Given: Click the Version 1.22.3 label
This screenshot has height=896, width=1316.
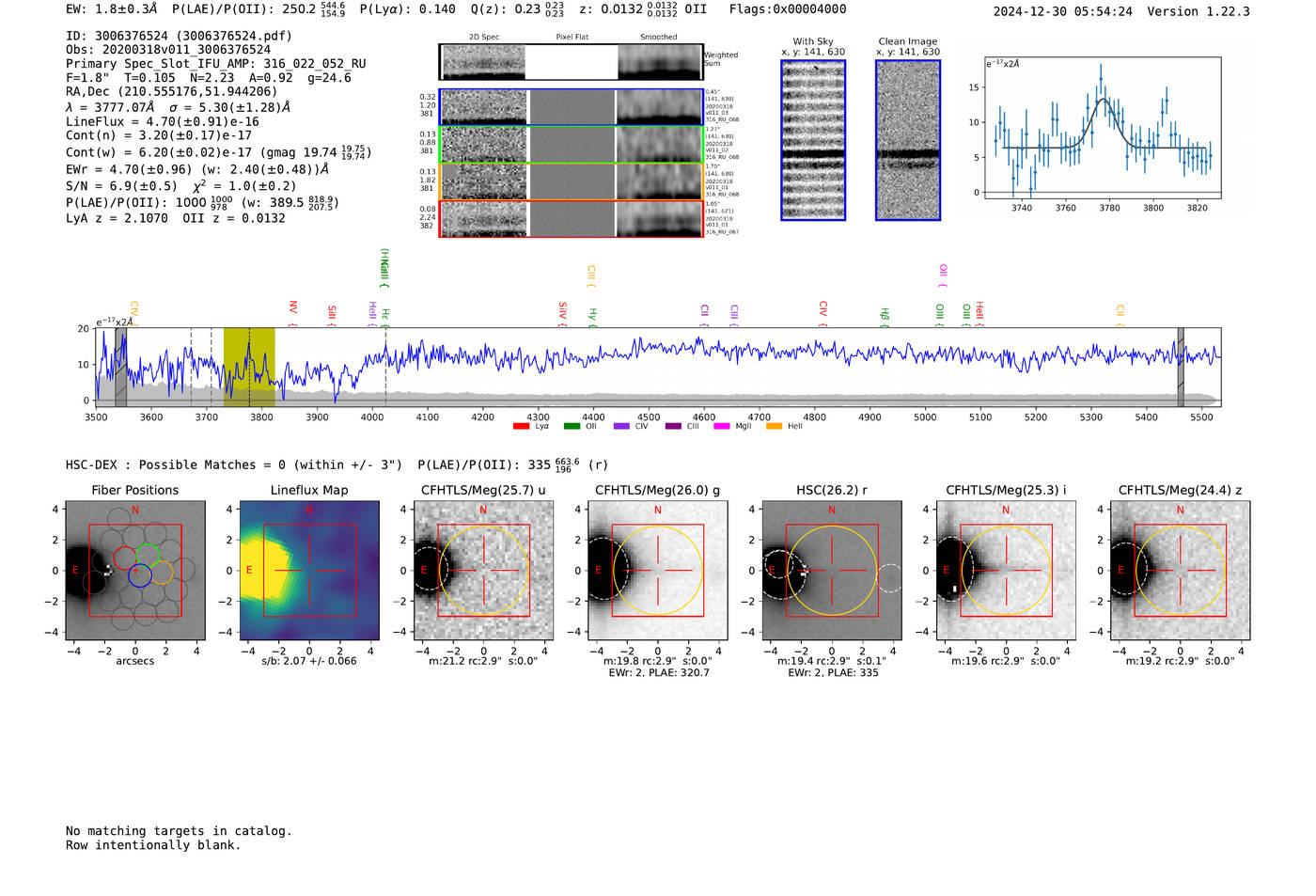Looking at the screenshot, I should (1198, 11).
